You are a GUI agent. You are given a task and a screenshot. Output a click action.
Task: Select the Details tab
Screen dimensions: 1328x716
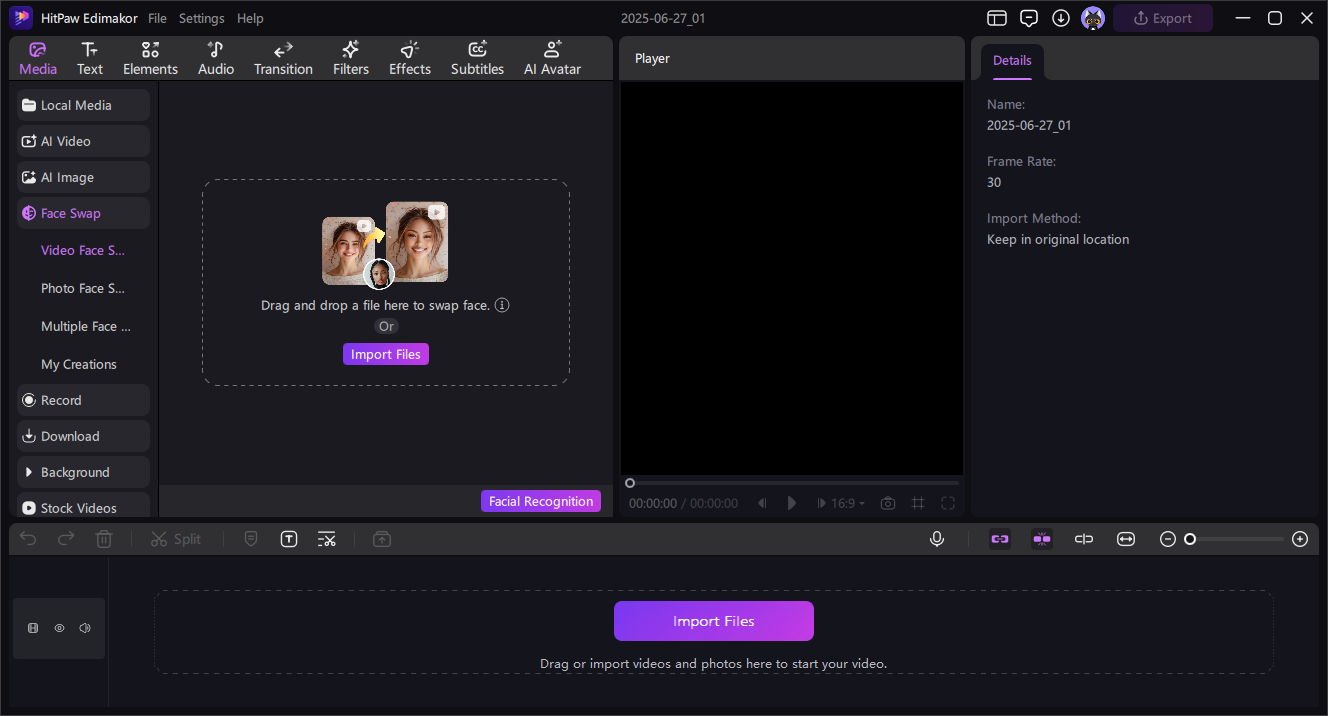click(1012, 61)
